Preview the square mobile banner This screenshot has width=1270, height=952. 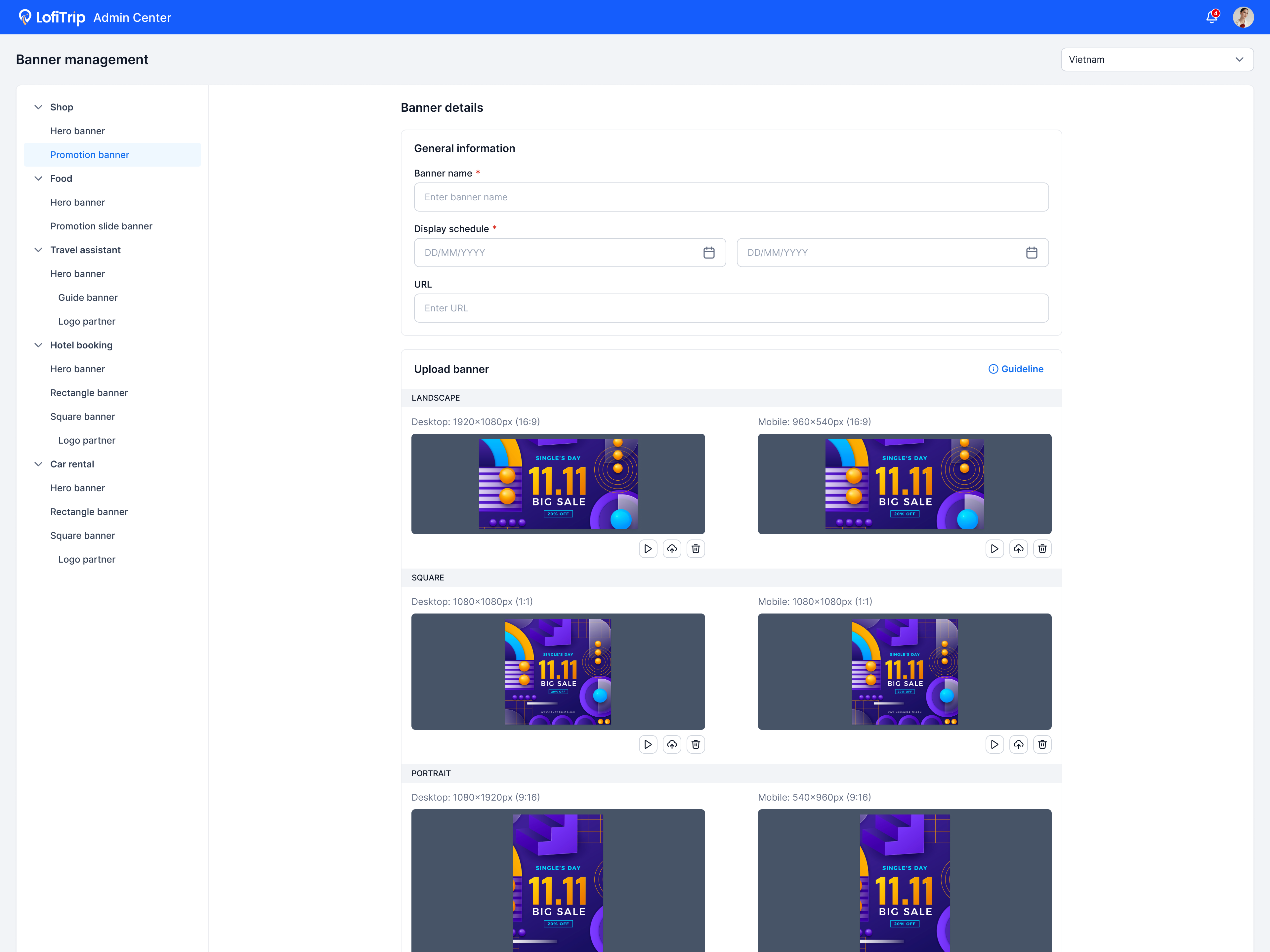click(x=995, y=744)
